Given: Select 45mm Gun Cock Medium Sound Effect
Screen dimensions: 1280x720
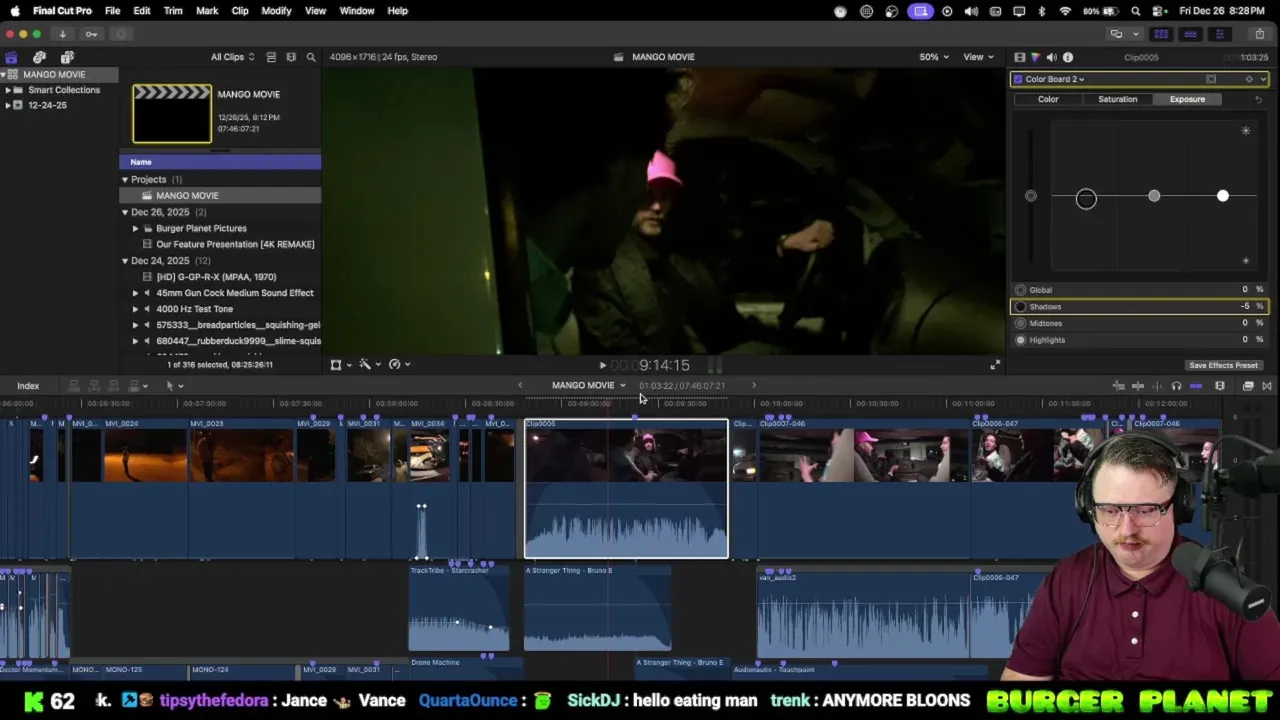Looking at the screenshot, I should coord(220,293).
